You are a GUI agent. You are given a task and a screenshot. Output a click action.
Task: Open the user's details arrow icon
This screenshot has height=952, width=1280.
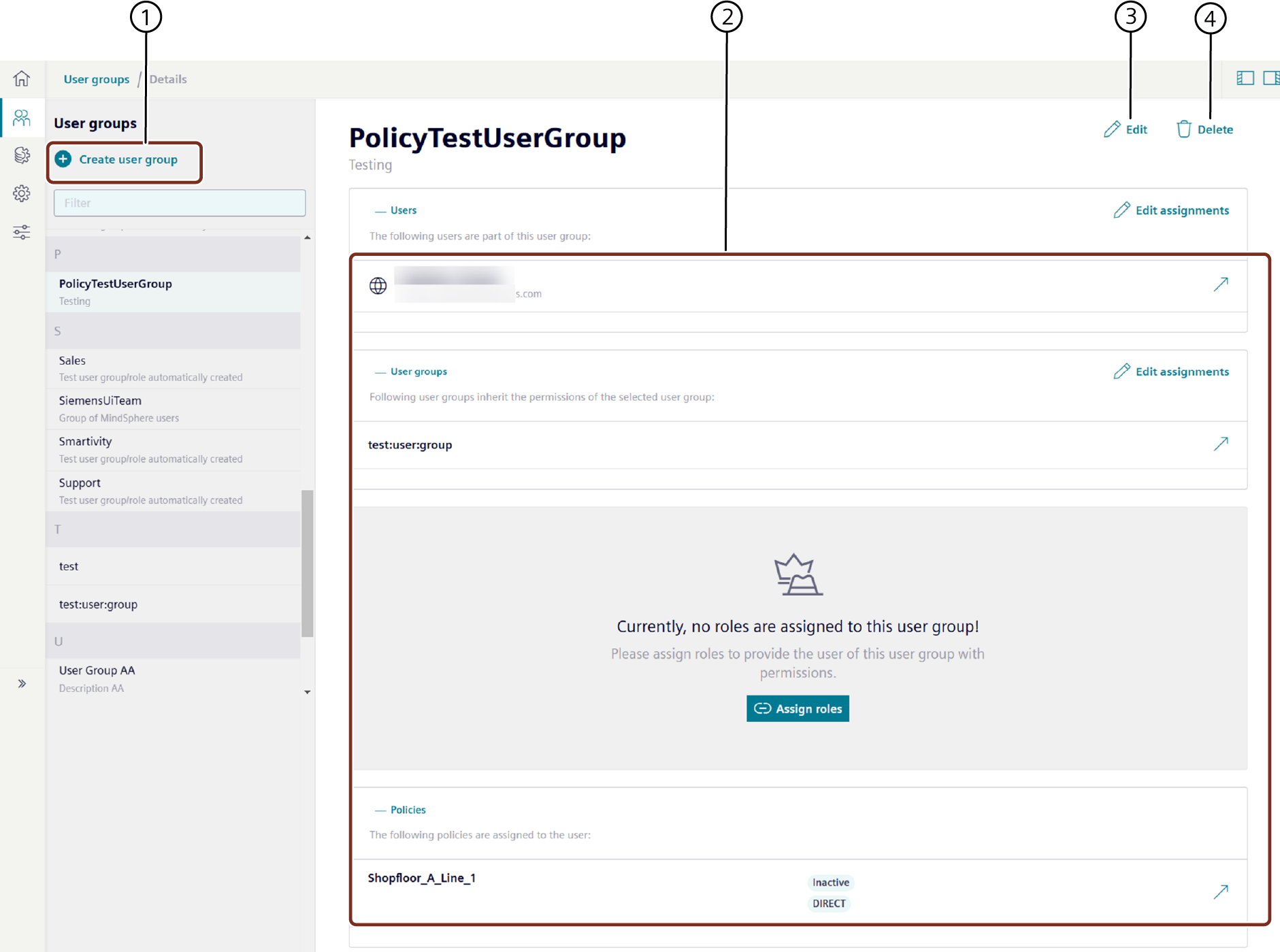pos(1221,284)
